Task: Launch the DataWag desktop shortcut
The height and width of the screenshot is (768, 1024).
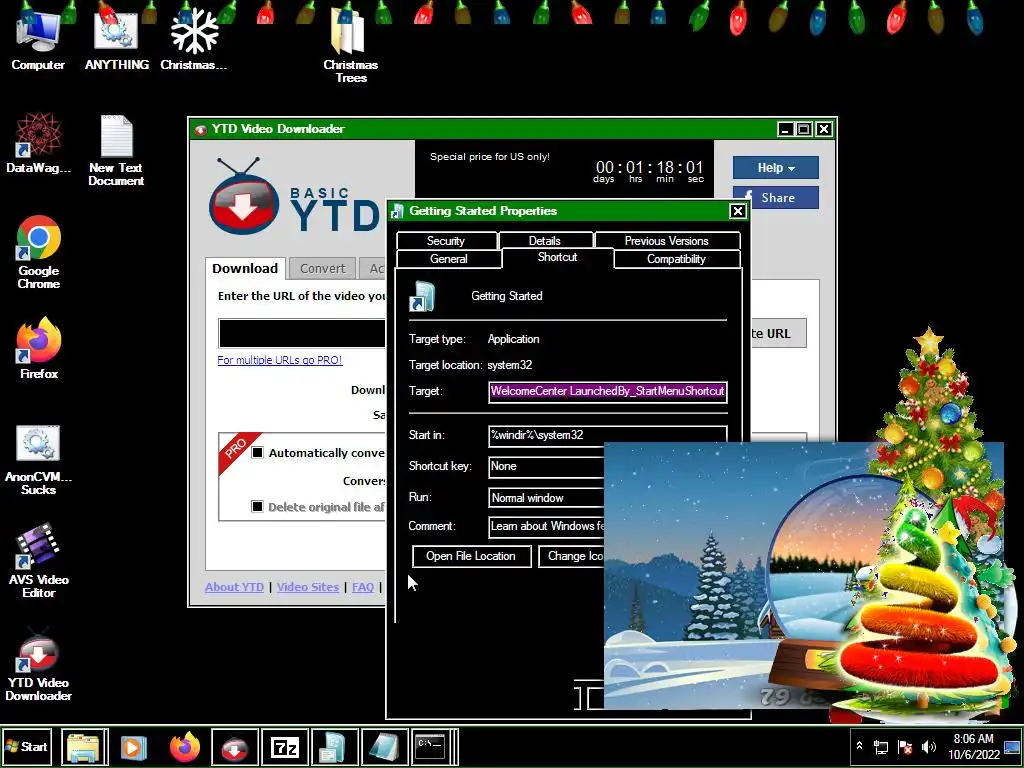Action: click(x=38, y=144)
